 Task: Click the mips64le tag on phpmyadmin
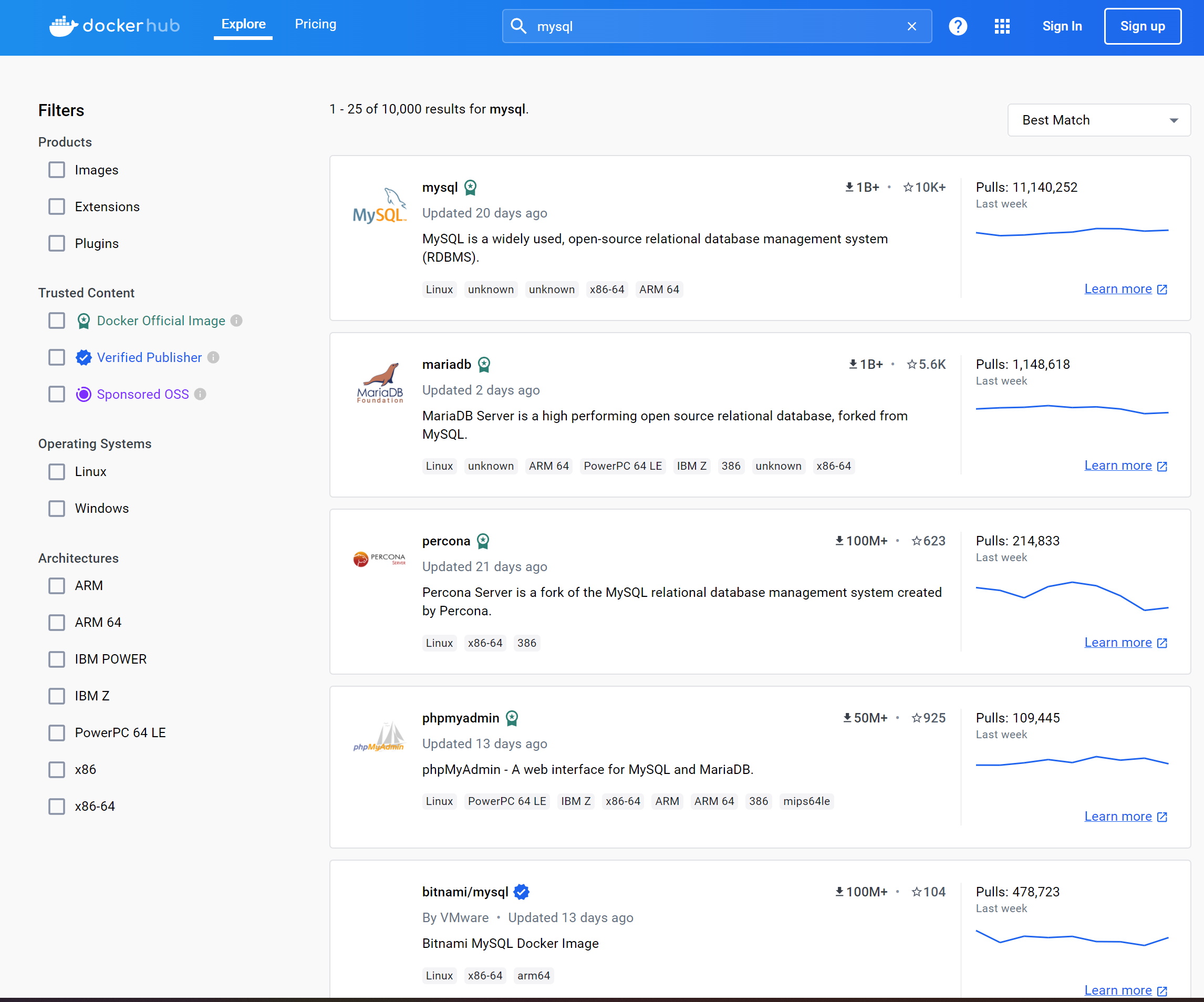(x=806, y=801)
